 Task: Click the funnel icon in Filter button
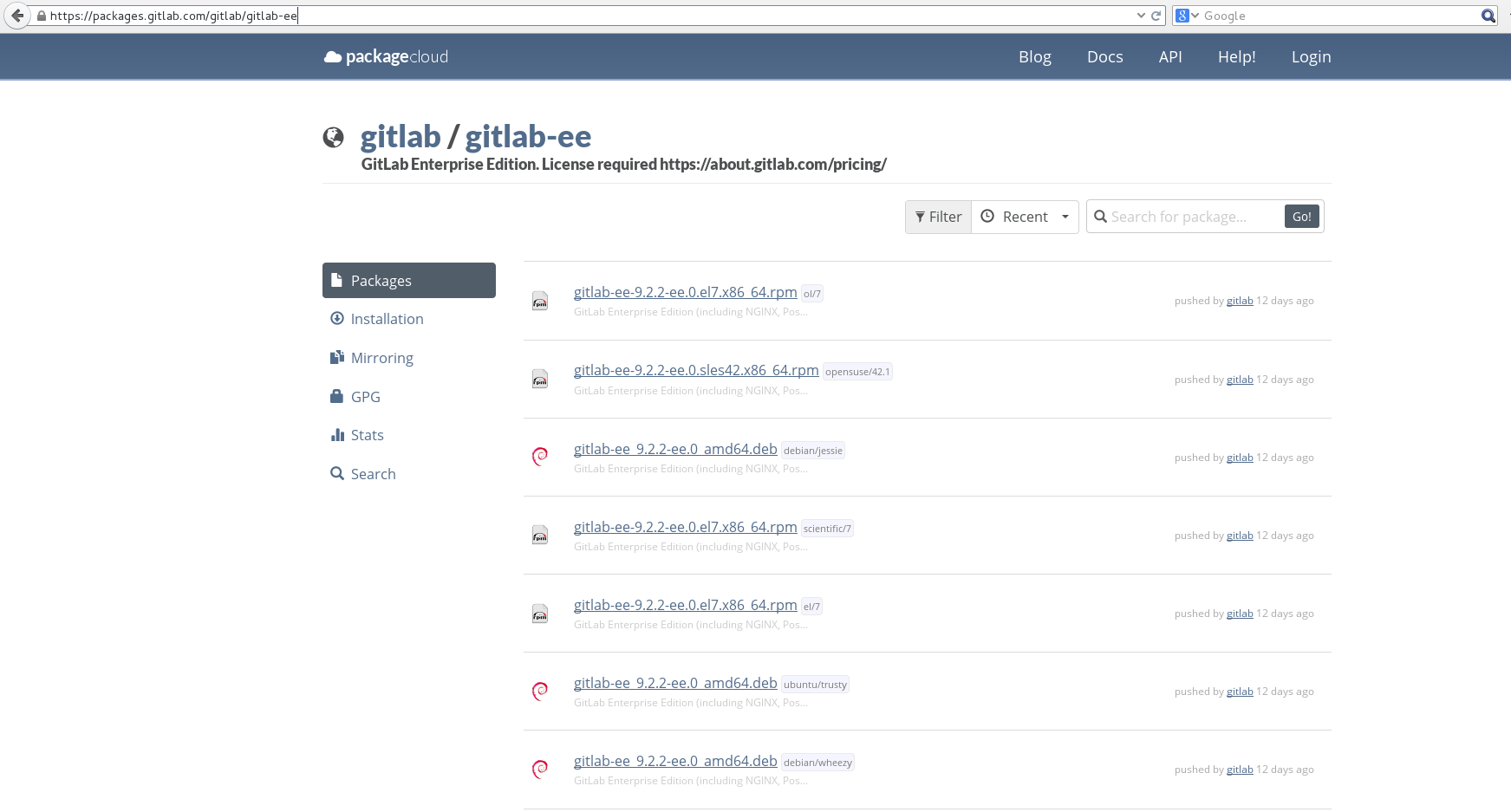(920, 217)
